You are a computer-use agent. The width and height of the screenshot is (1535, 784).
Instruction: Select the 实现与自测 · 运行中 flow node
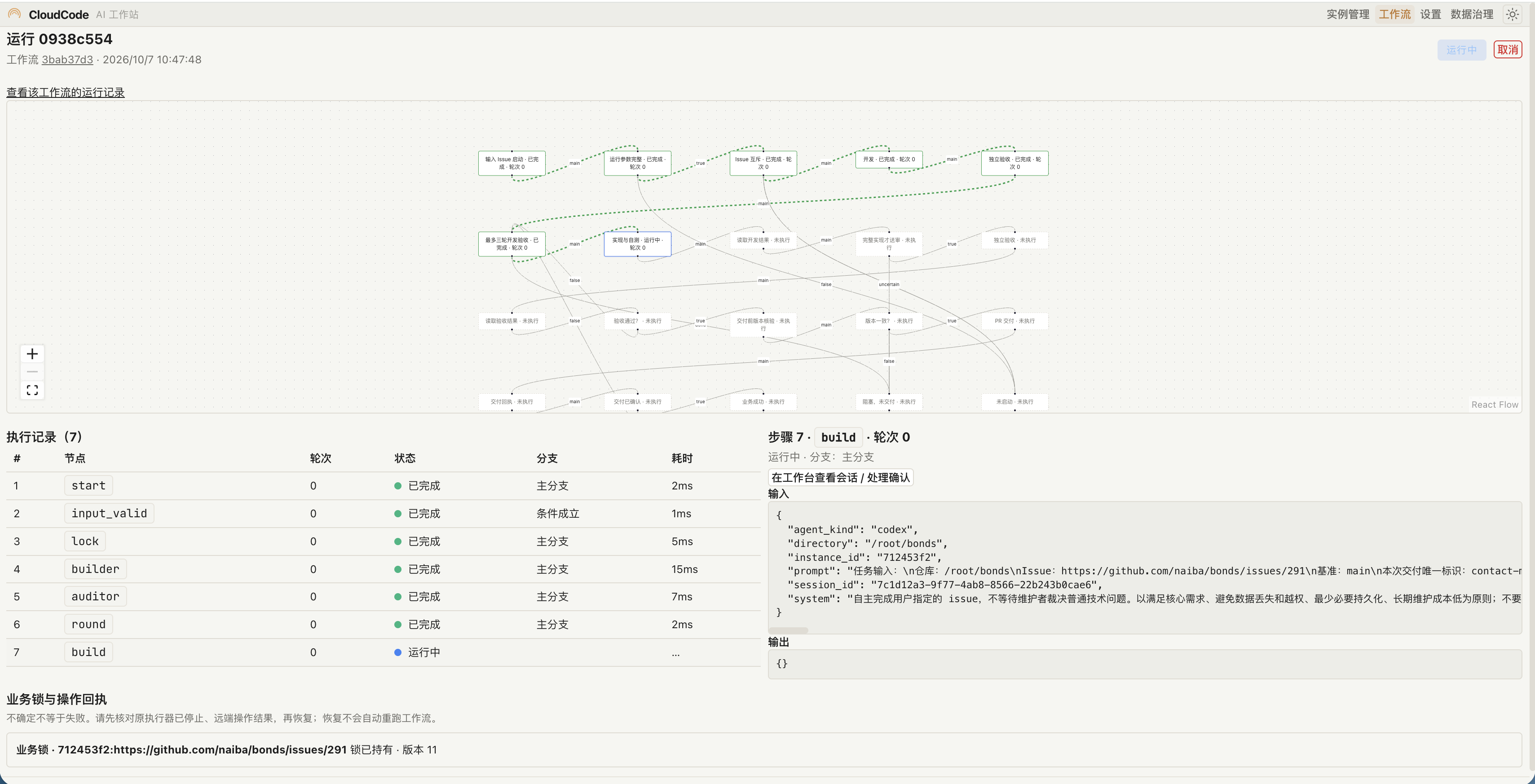[638, 244]
